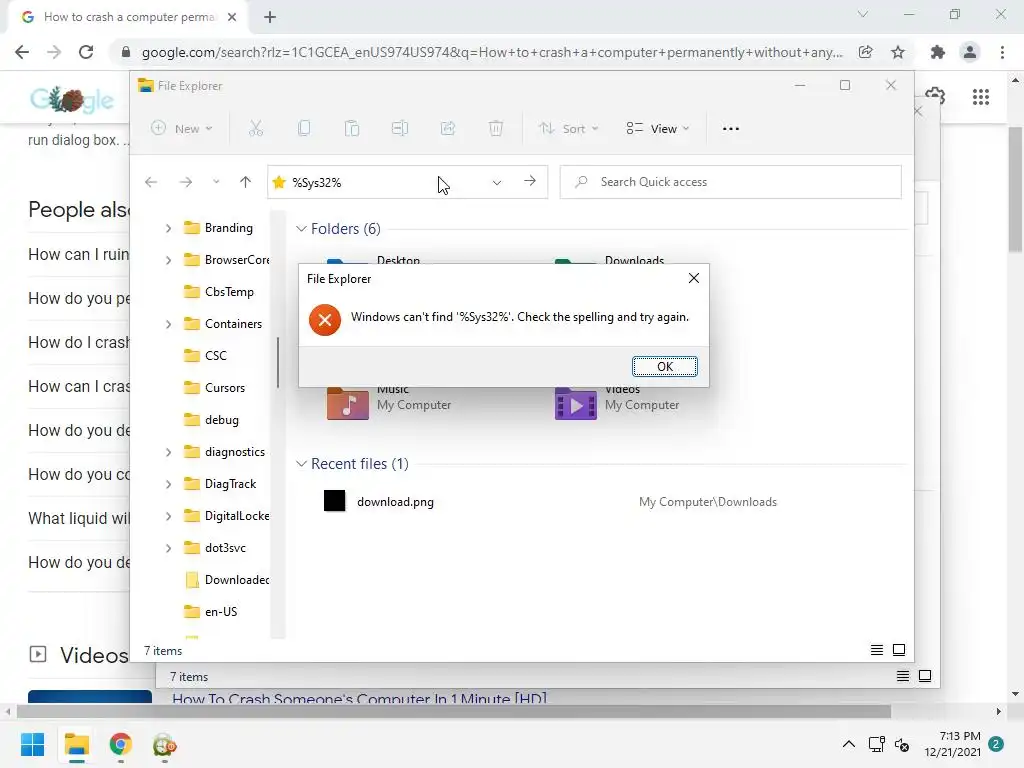
Task: Click the Copy icon in File Explorer toolbar
Action: click(x=304, y=129)
